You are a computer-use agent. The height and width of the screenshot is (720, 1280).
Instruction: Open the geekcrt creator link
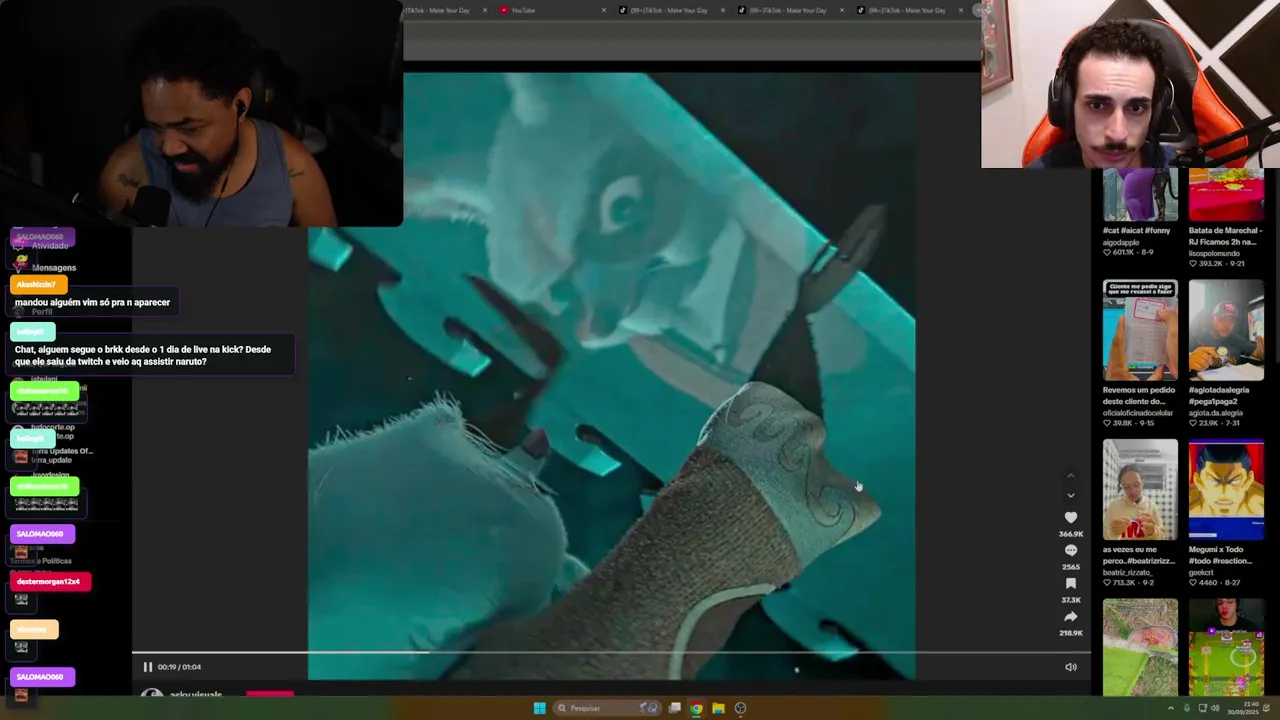[1203, 573]
